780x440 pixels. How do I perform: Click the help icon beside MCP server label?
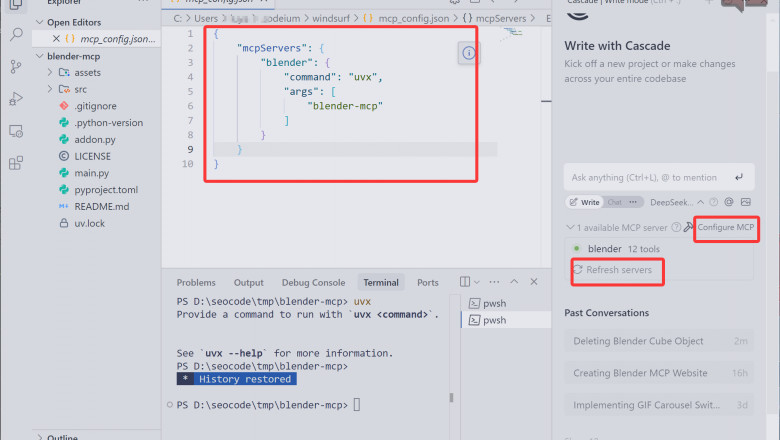(676, 227)
